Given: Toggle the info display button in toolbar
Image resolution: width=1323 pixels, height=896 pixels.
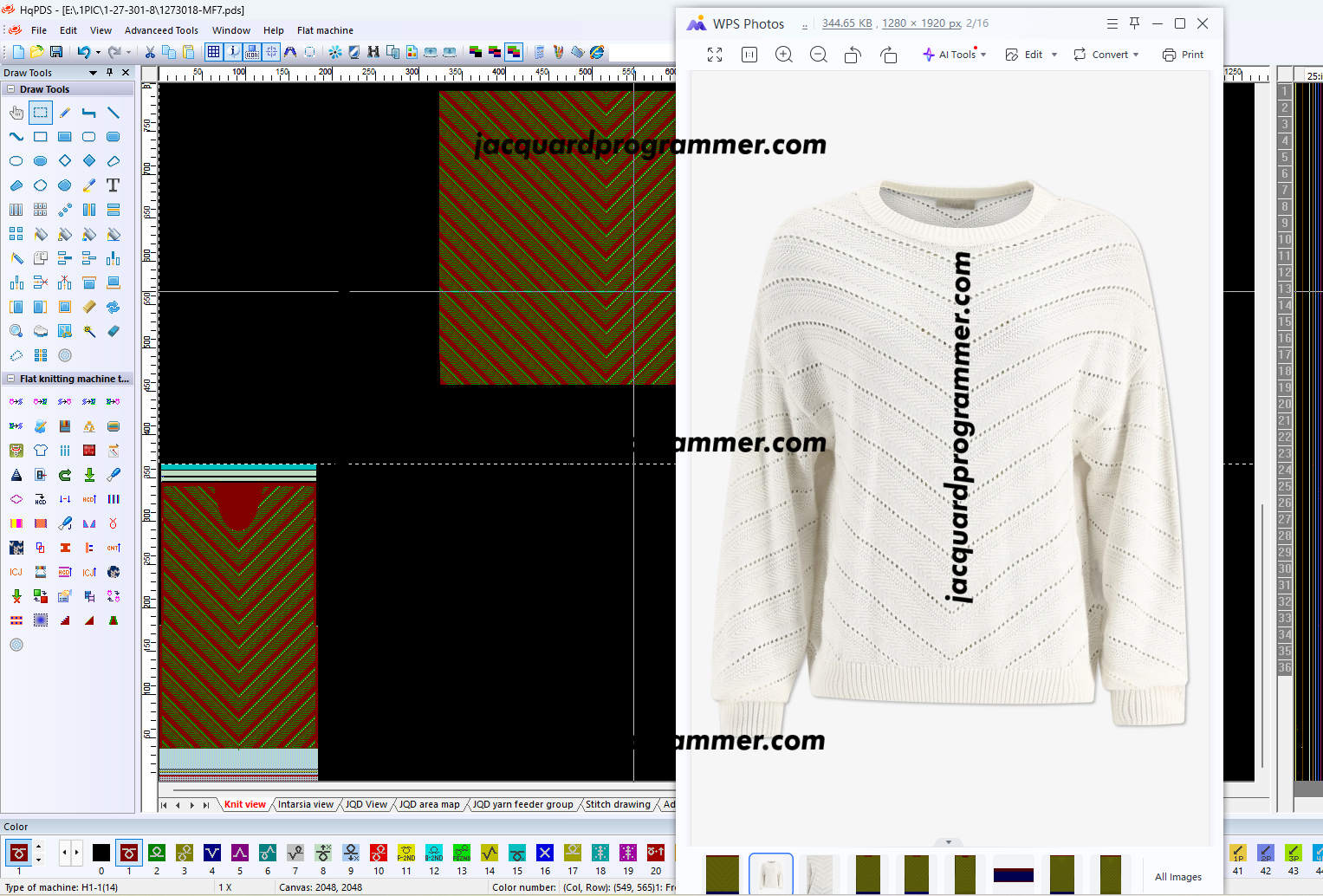Looking at the screenshot, I should pyautogui.click(x=234, y=52).
